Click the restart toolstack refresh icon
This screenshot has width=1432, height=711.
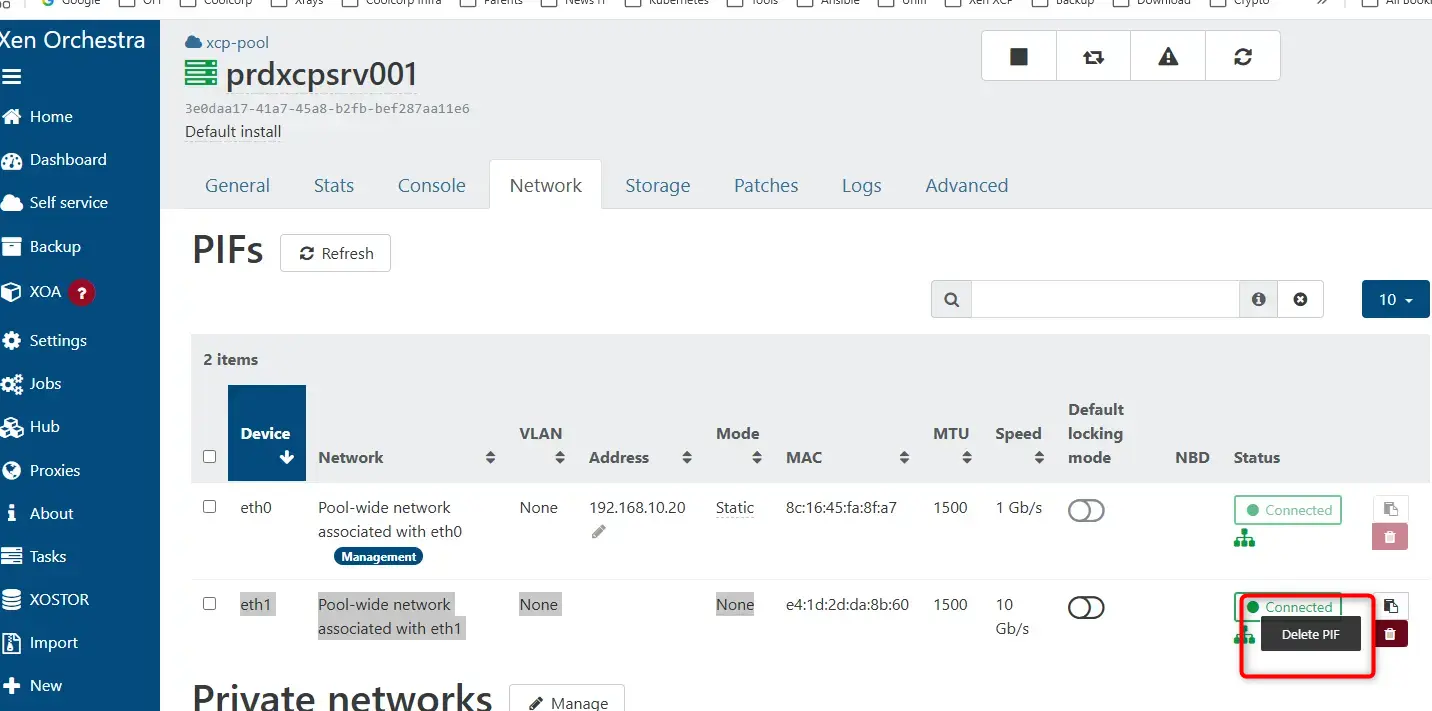pyautogui.click(x=1243, y=57)
